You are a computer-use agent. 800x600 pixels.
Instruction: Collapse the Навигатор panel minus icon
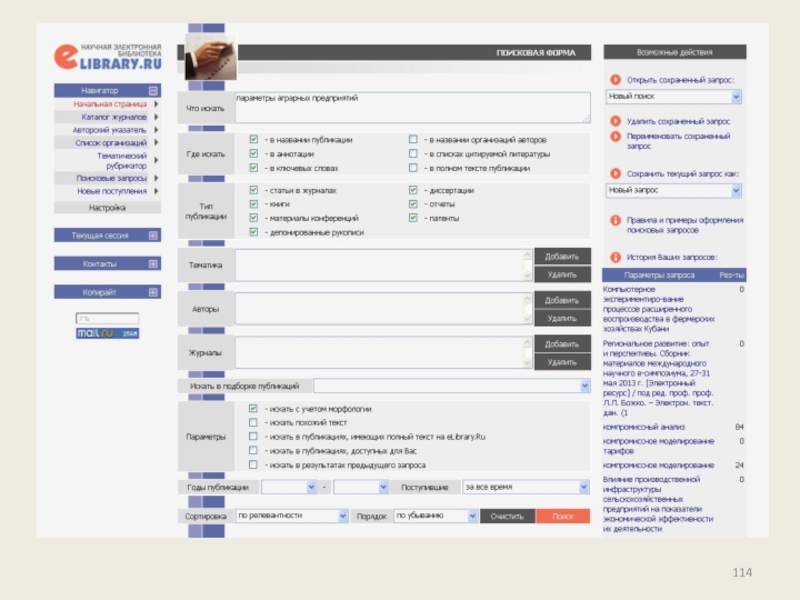(x=153, y=90)
